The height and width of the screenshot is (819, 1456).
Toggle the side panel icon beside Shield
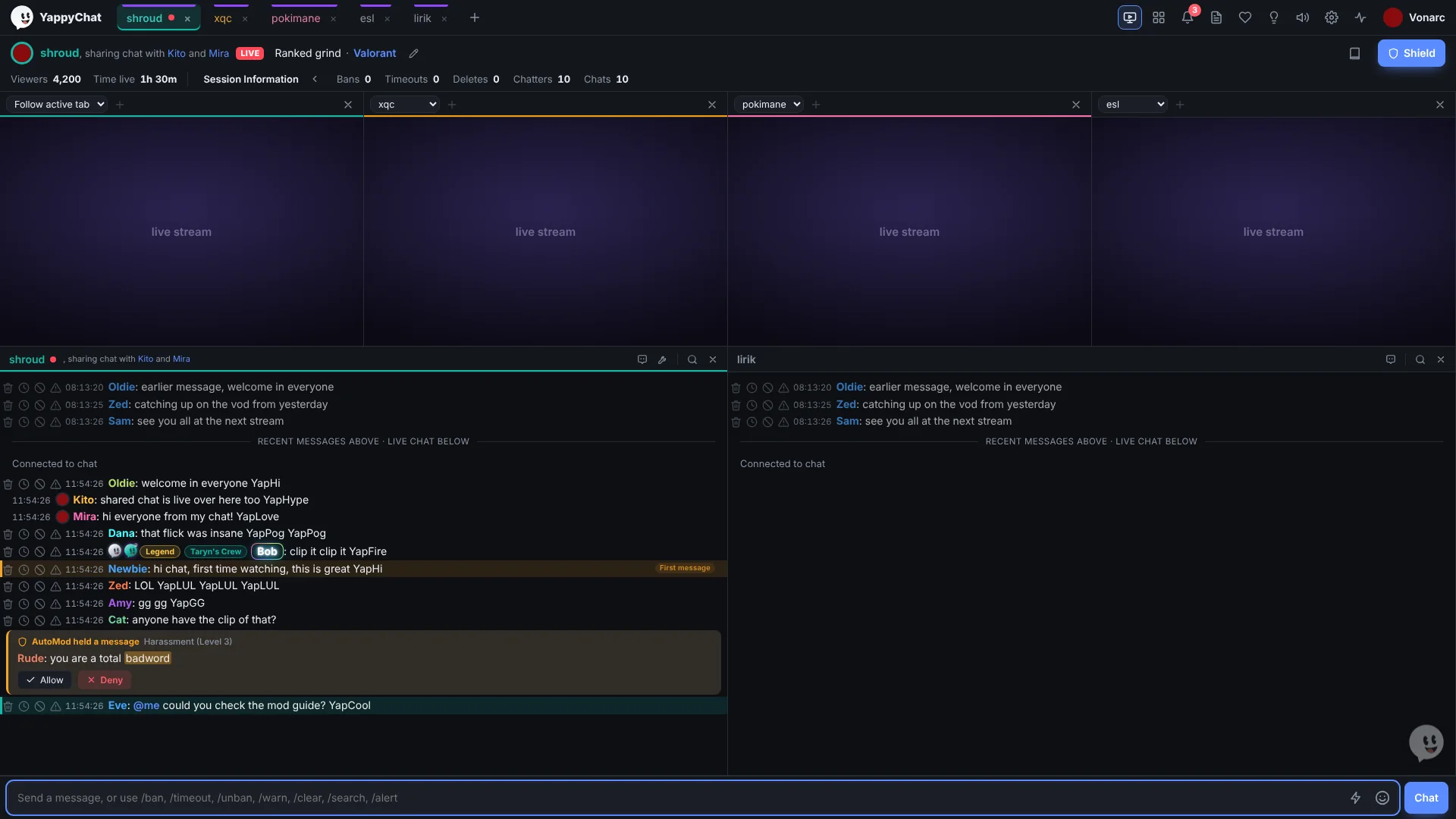1354,53
